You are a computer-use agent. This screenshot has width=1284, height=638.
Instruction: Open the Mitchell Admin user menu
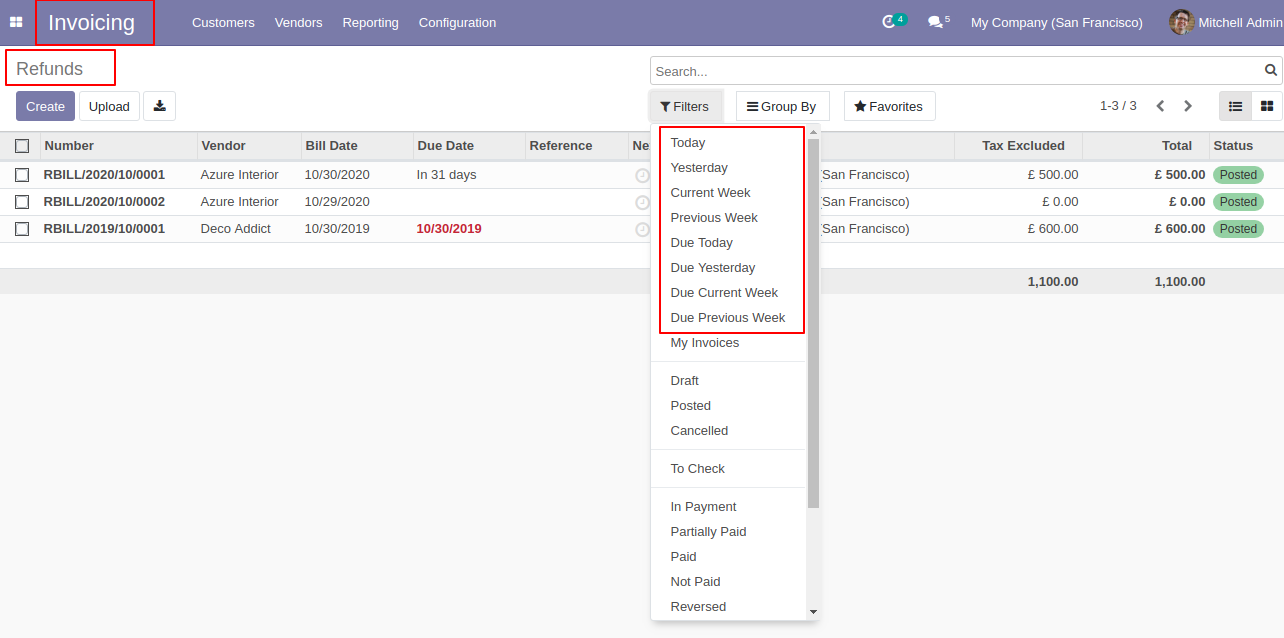(1226, 22)
